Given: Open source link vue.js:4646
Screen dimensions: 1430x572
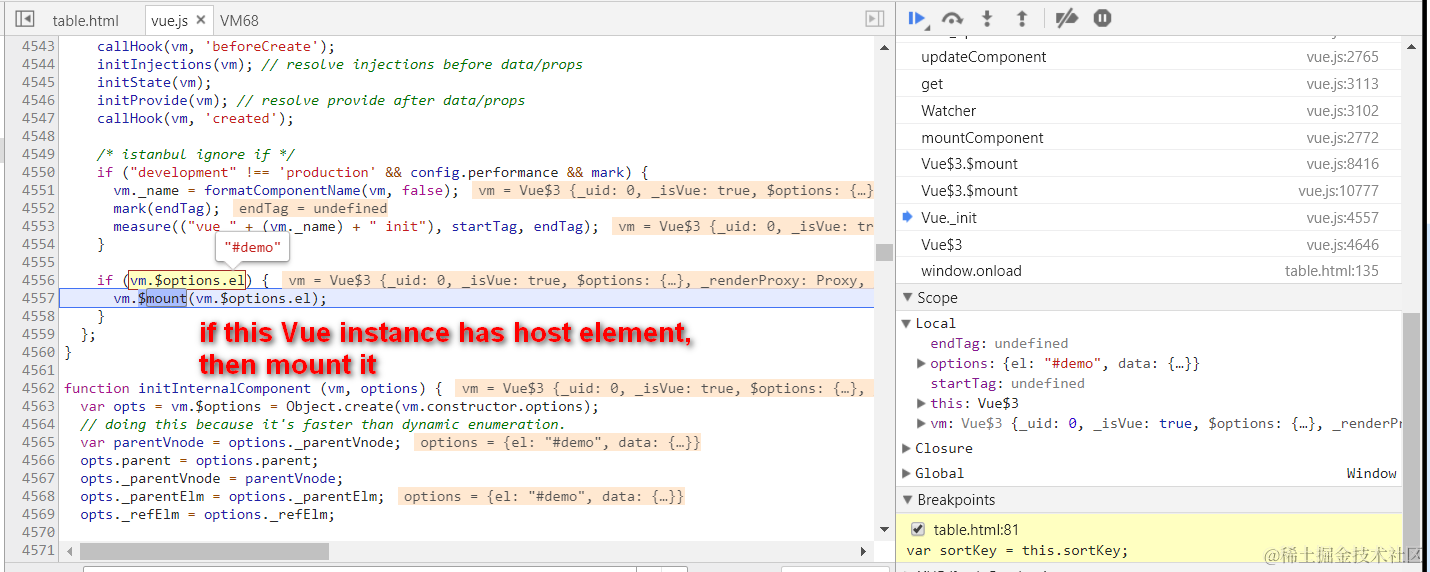Looking at the screenshot, I should pyautogui.click(x=1342, y=244).
